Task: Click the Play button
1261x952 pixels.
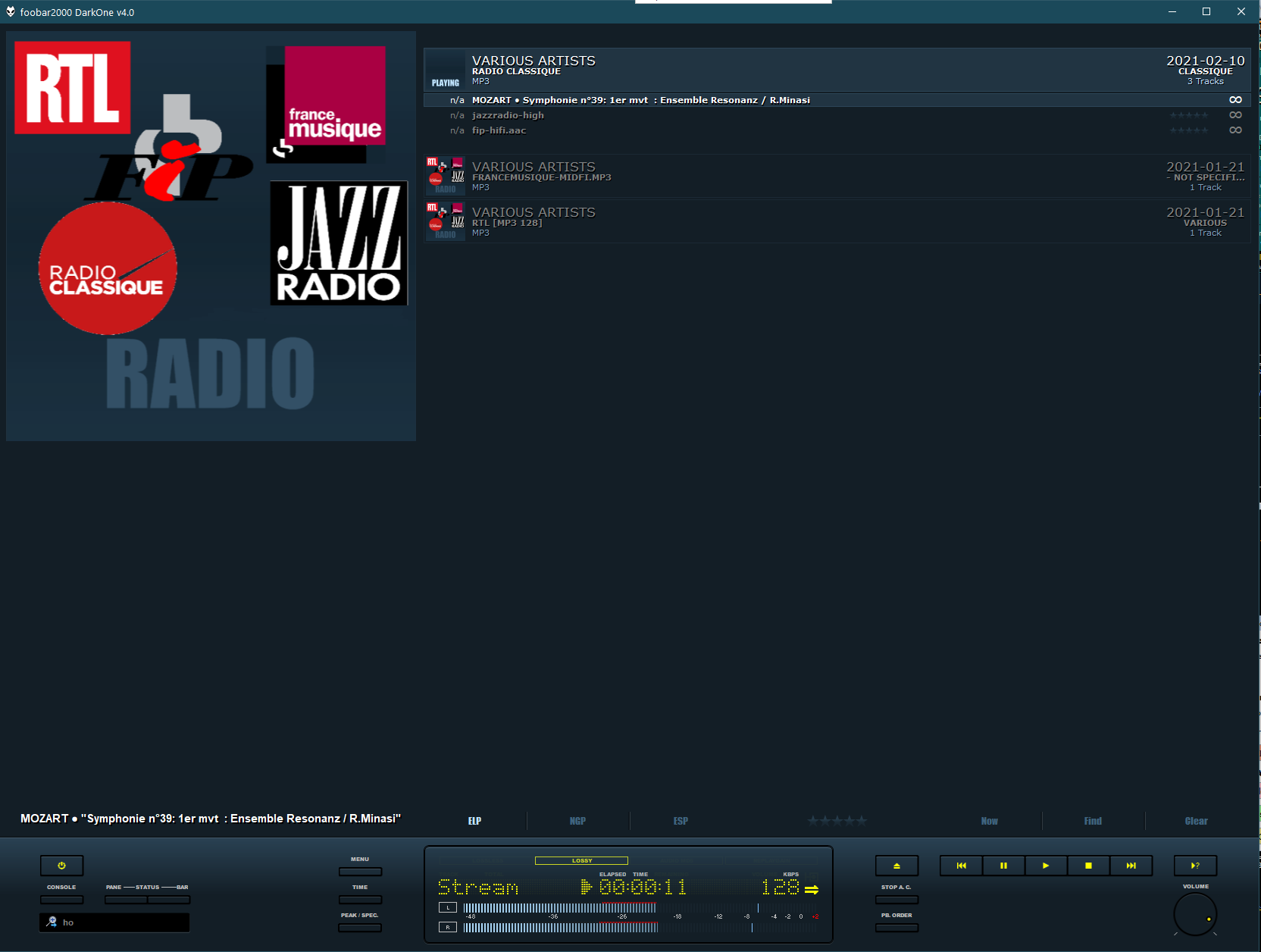Action: pyautogui.click(x=1046, y=866)
